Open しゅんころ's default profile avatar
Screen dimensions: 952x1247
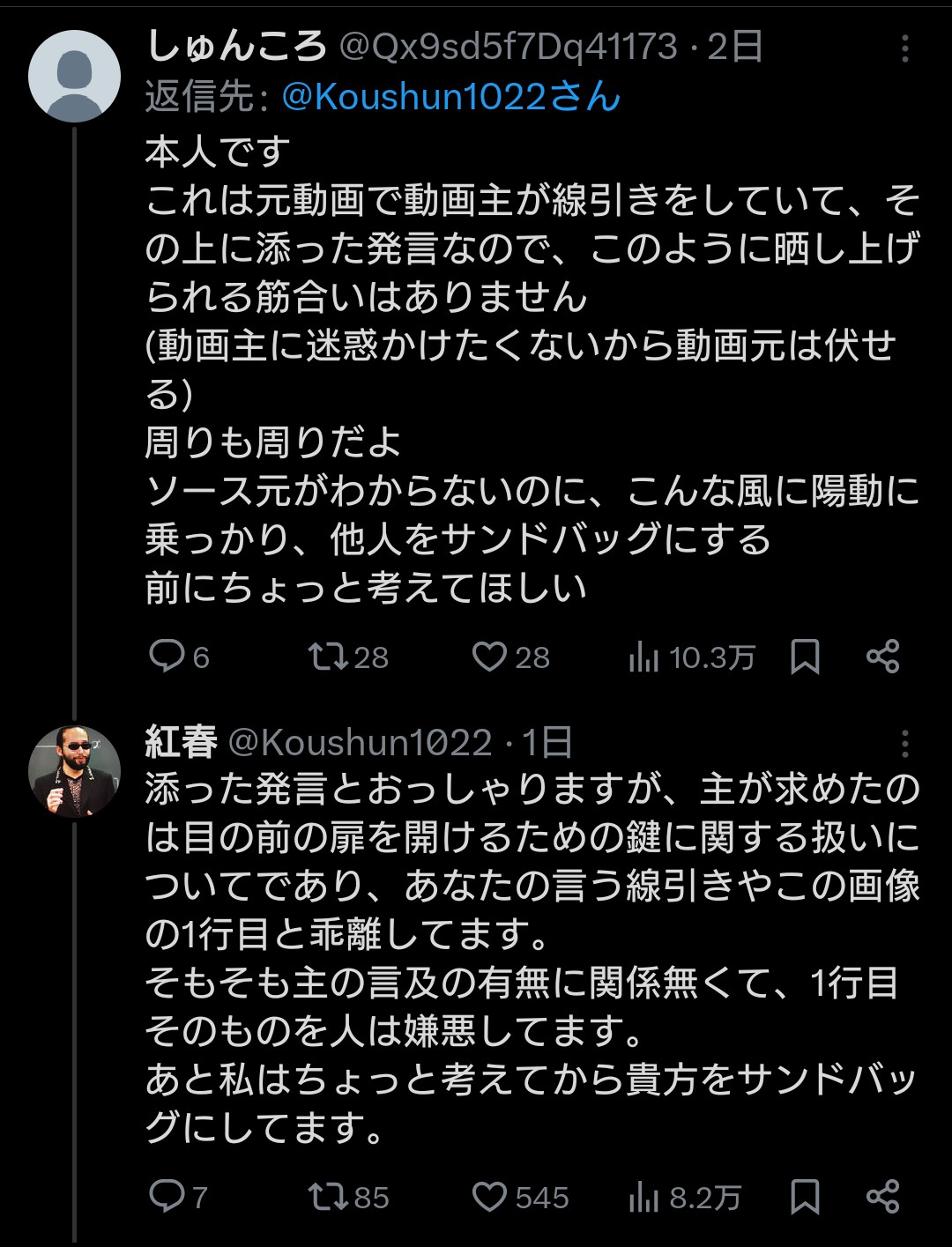click(x=74, y=77)
